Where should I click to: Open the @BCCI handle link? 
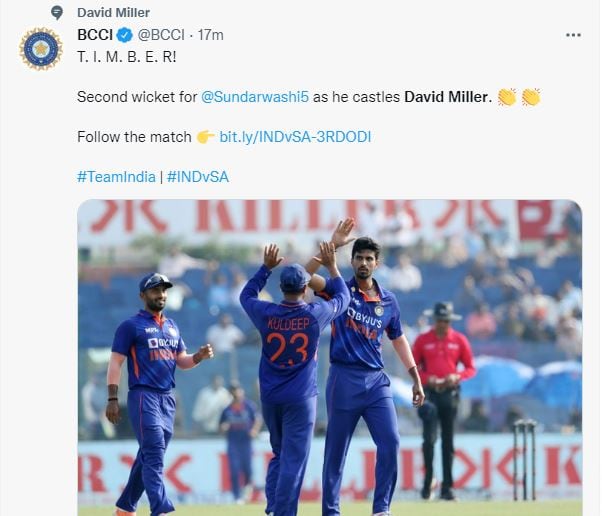161,35
